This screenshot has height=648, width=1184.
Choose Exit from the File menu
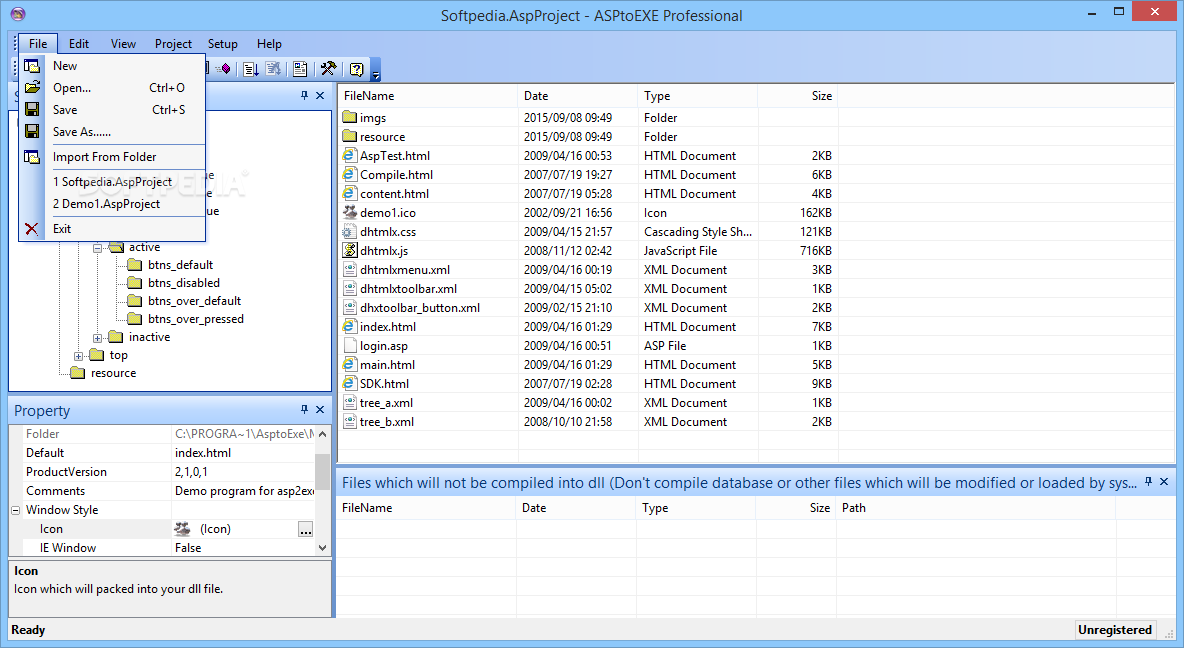[x=112, y=229]
